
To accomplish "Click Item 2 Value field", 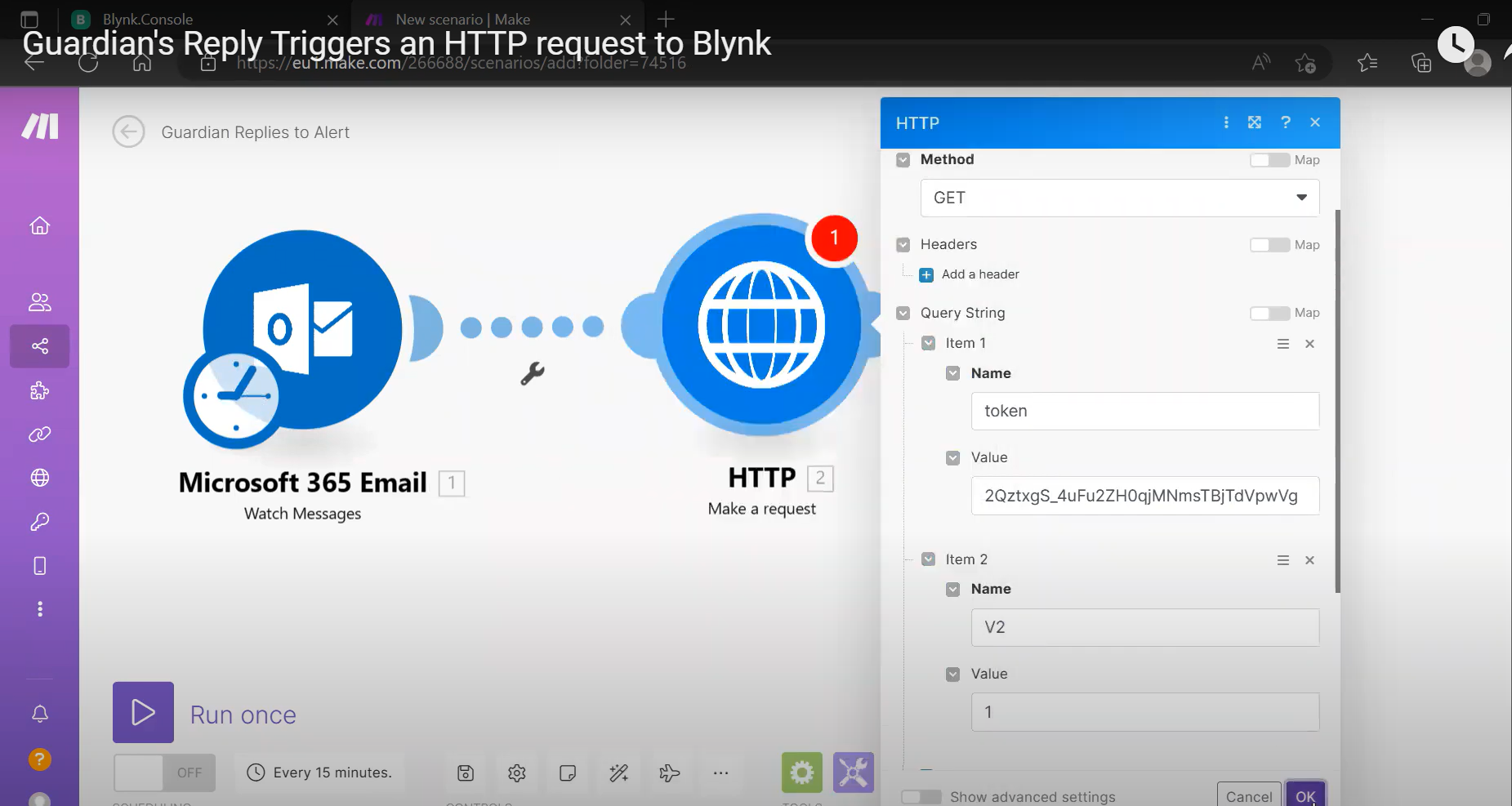I will pos(1144,712).
